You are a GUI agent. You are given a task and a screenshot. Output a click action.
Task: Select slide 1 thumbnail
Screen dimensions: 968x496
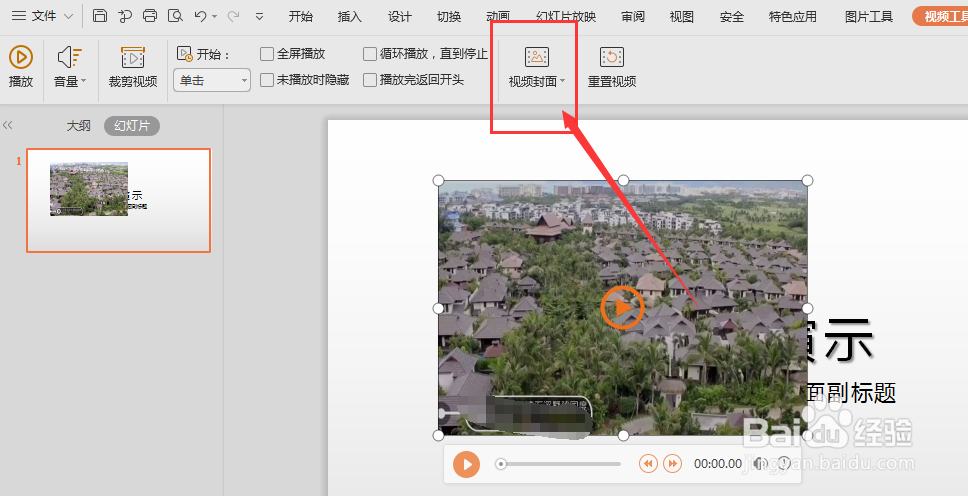[119, 200]
